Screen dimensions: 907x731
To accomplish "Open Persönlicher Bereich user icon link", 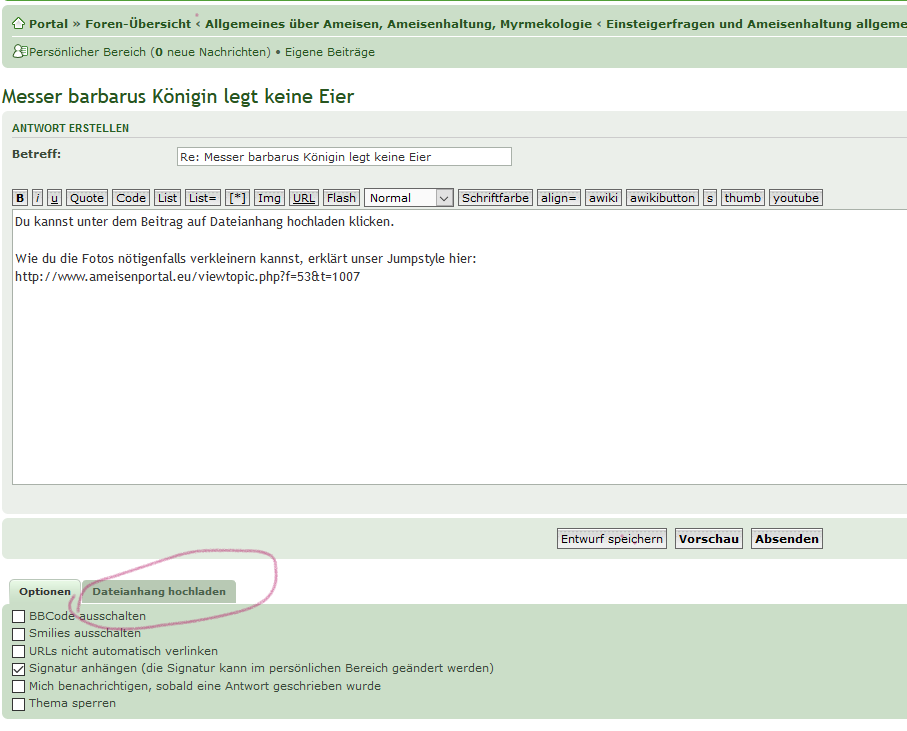I will 19,52.
